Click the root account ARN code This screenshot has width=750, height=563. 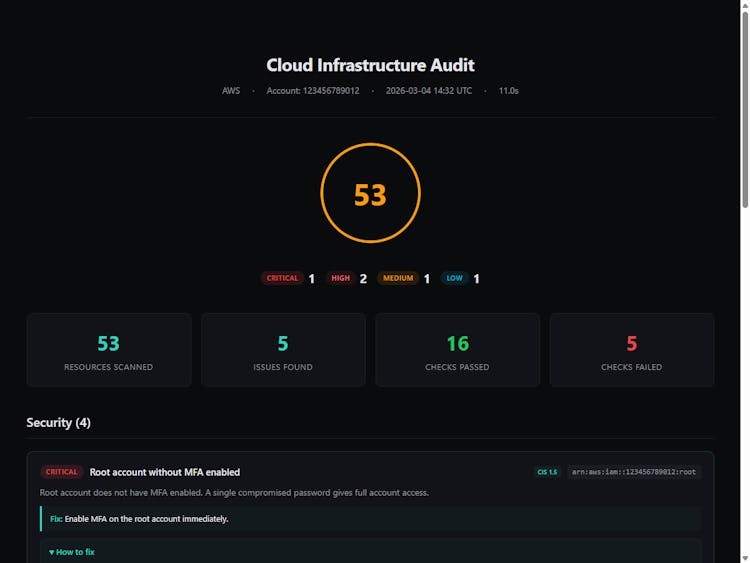(x=634, y=472)
